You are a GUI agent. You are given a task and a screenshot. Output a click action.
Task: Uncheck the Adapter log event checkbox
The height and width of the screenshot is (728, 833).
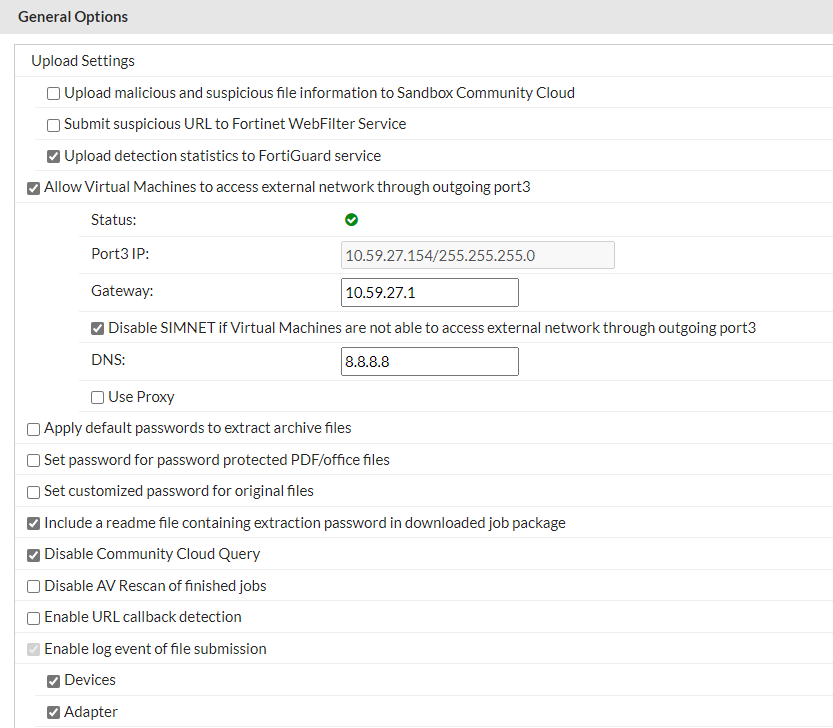(54, 713)
